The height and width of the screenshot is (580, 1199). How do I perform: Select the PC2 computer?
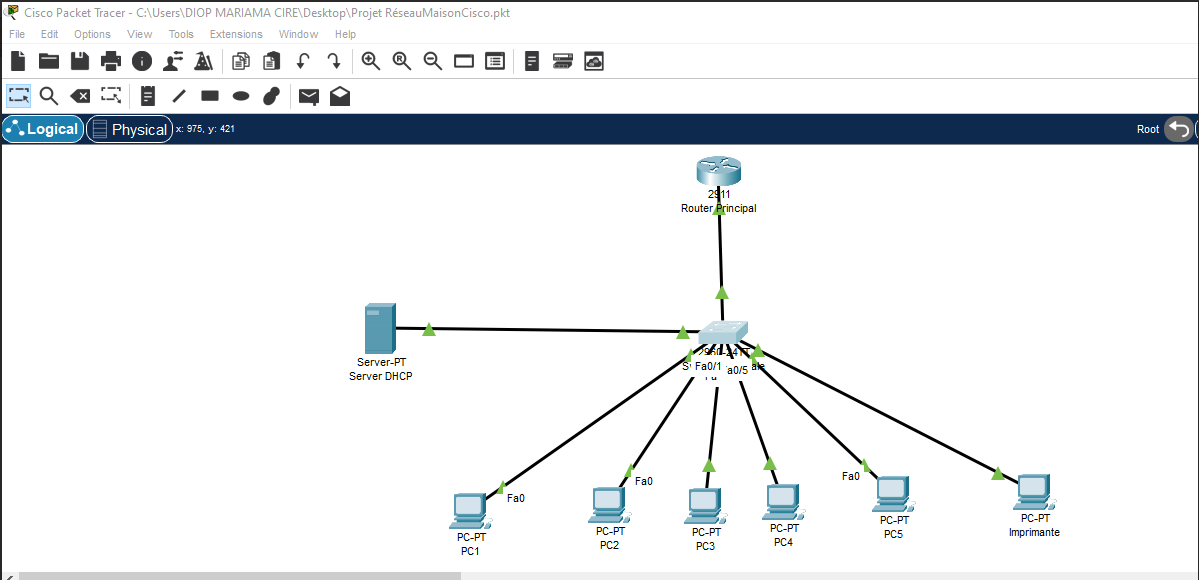tap(610, 505)
